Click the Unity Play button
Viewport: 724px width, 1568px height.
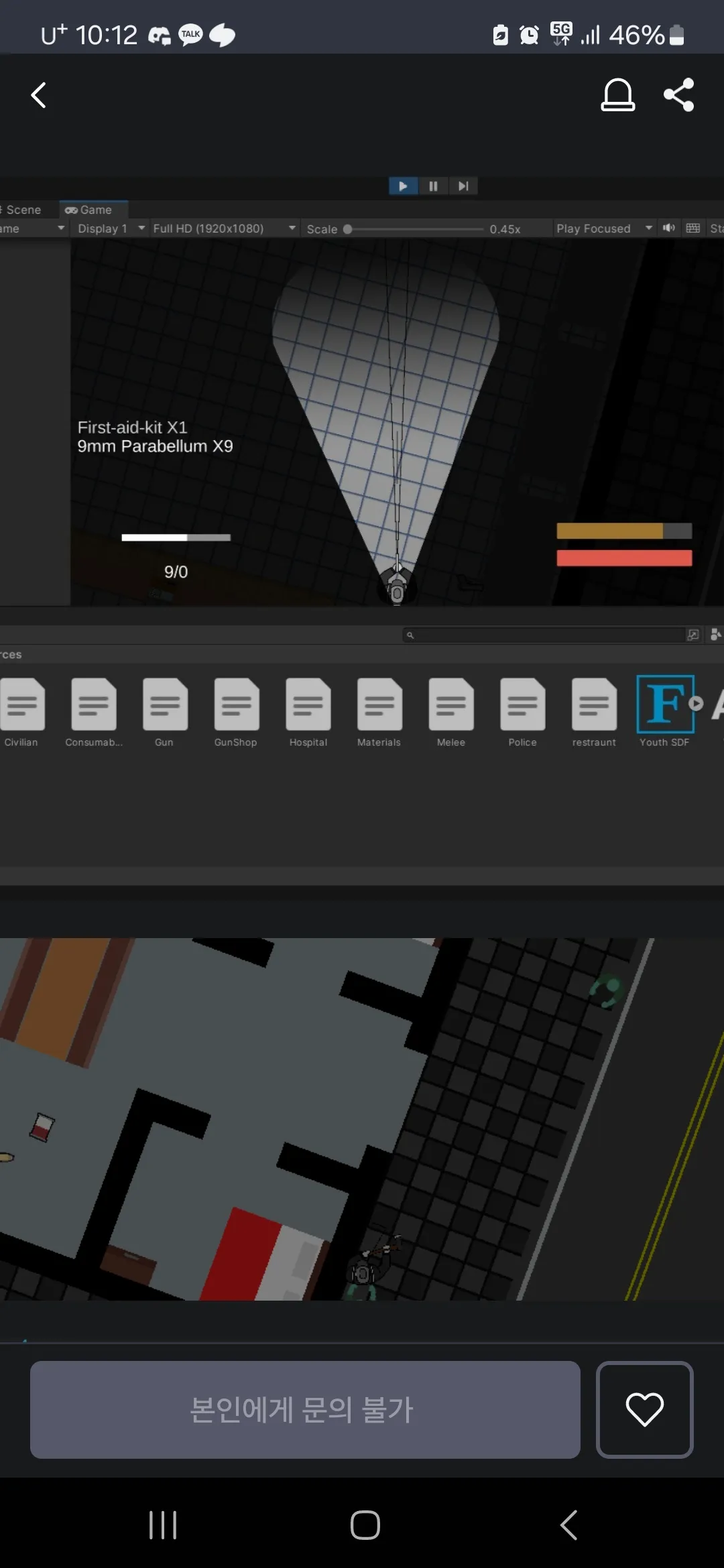(403, 186)
